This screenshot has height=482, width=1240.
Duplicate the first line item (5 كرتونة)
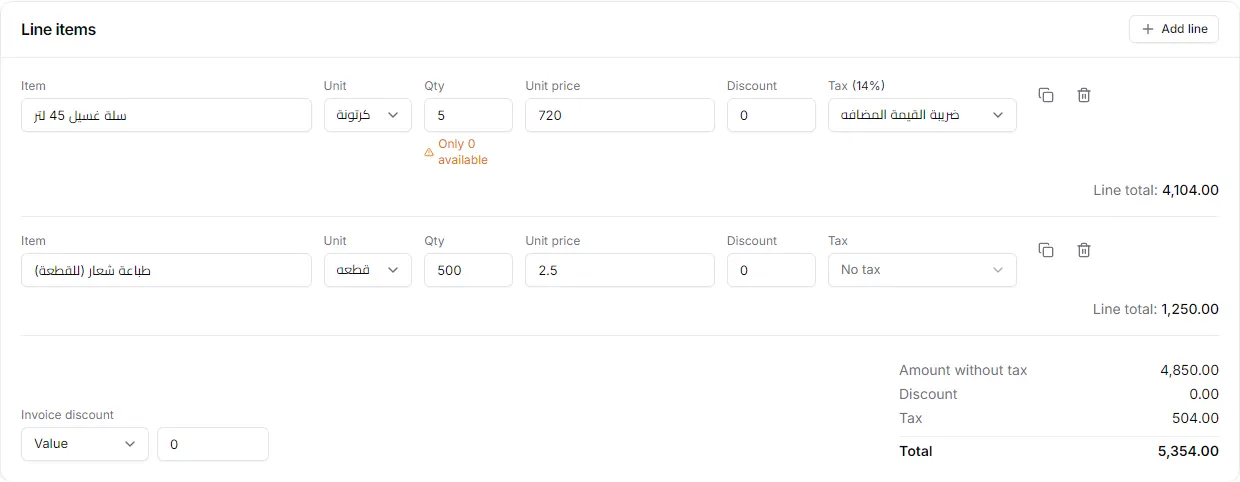pyautogui.click(x=1046, y=95)
